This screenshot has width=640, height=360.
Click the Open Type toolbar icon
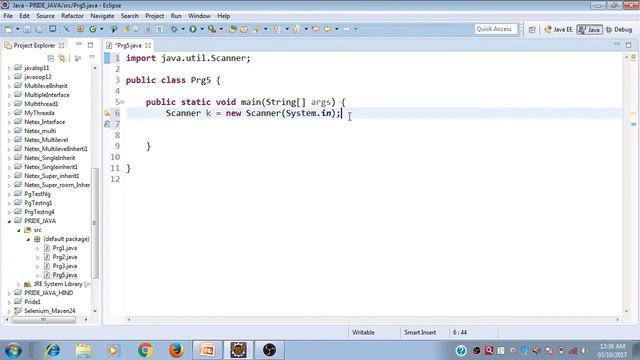[233, 29]
